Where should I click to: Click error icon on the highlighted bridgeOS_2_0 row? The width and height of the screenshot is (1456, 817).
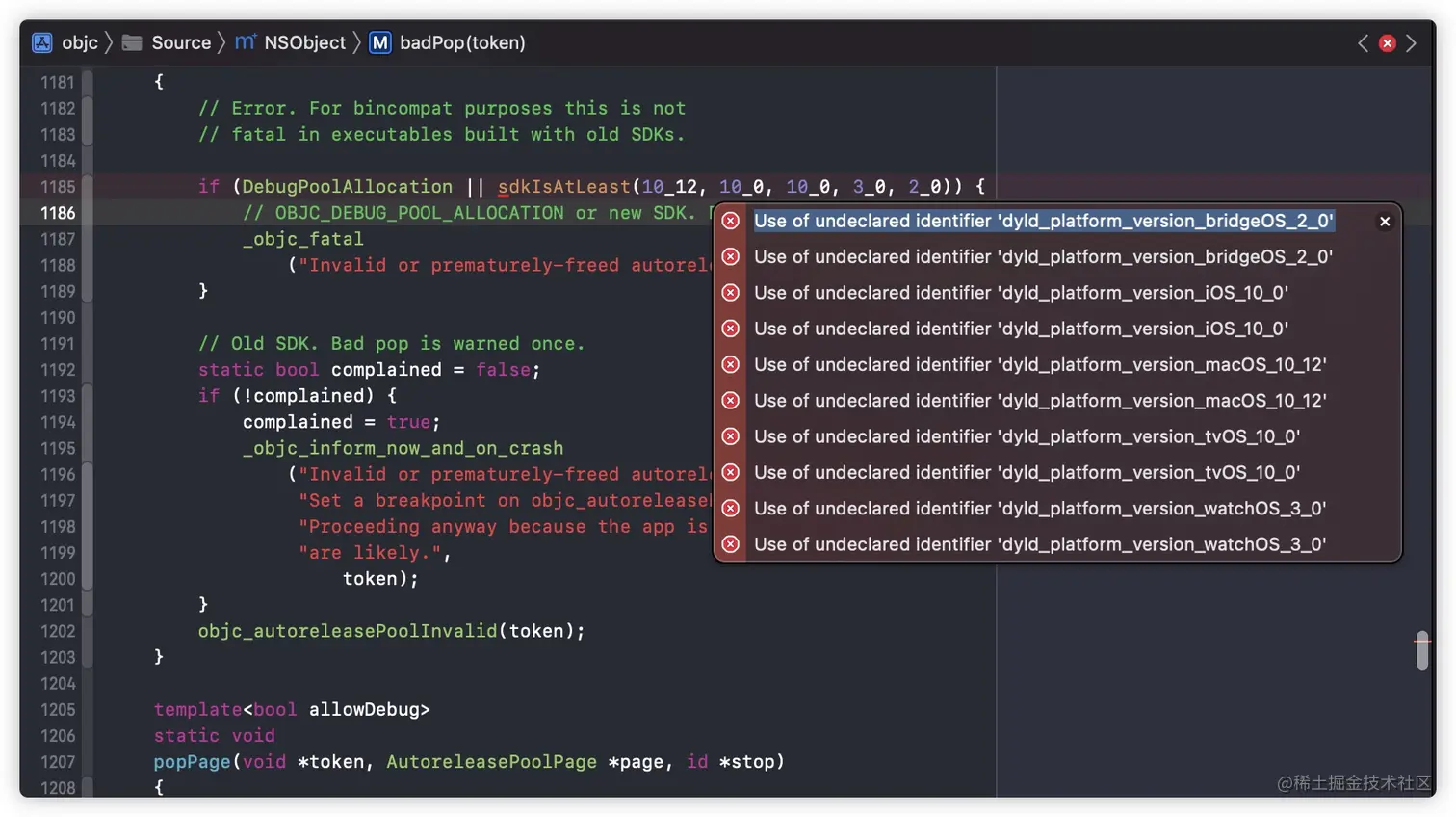[731, 221]
